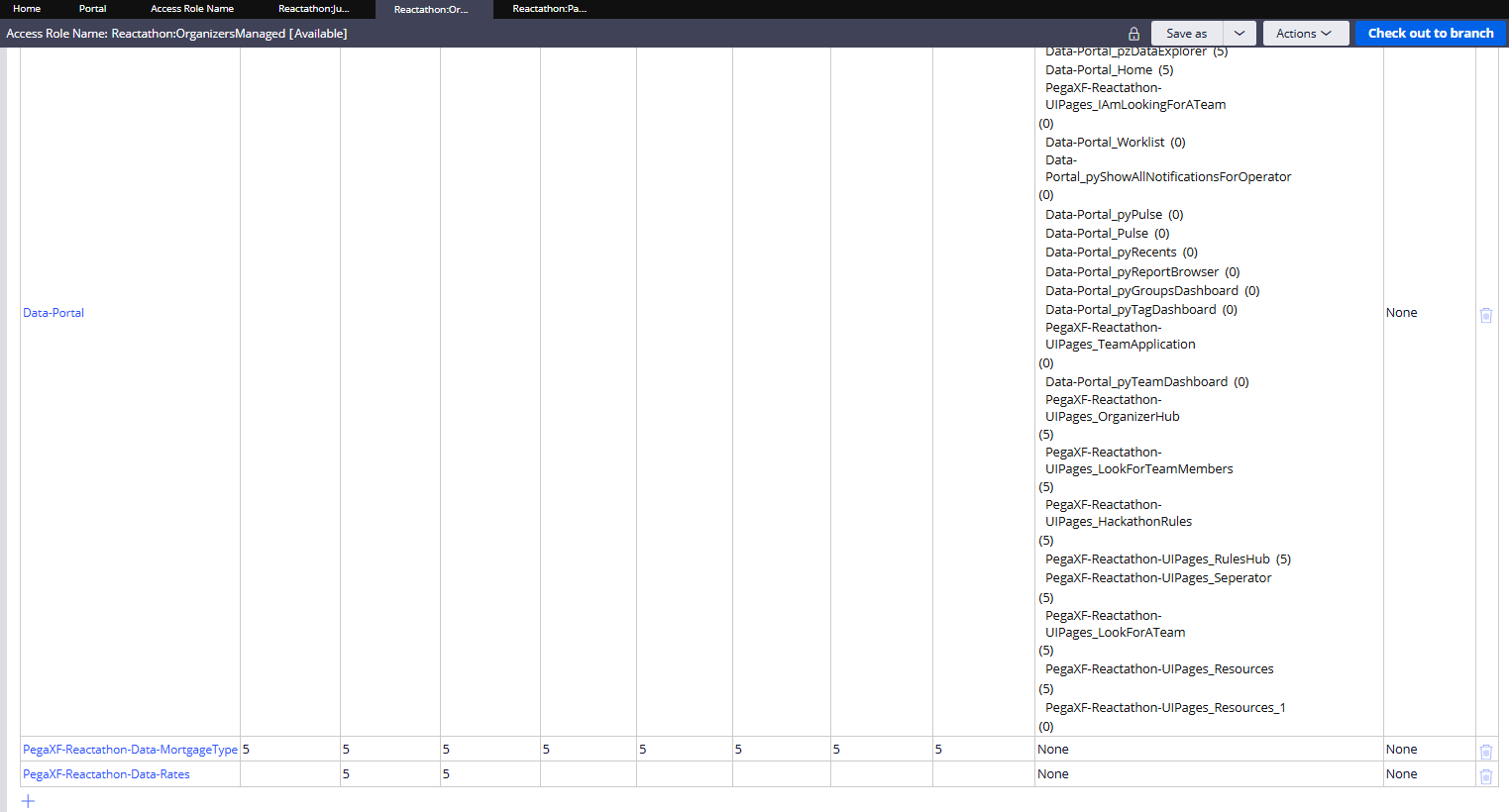Viewport: 1509px width, 812px height.
Task: Click Data-Portal_pyTagDashboard (0) entry
Action: pos(1140,310)
